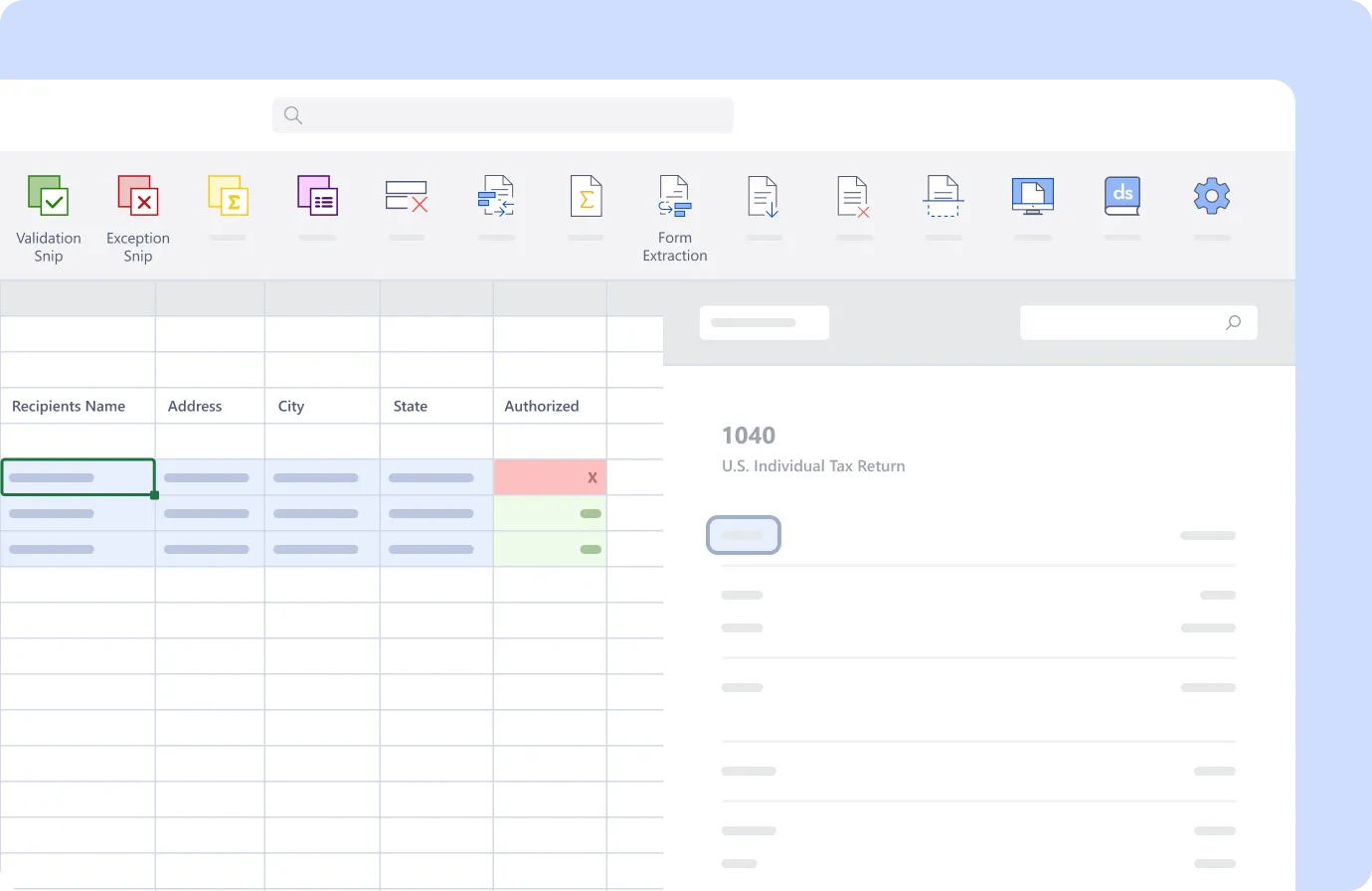Click the sigma document icon

click(x=586, y=195)
